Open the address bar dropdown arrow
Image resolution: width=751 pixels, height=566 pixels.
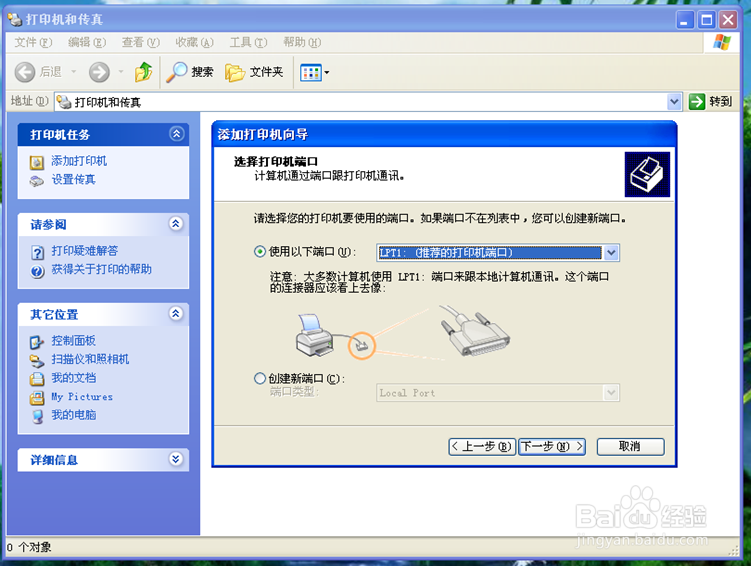tap(674, 102)
